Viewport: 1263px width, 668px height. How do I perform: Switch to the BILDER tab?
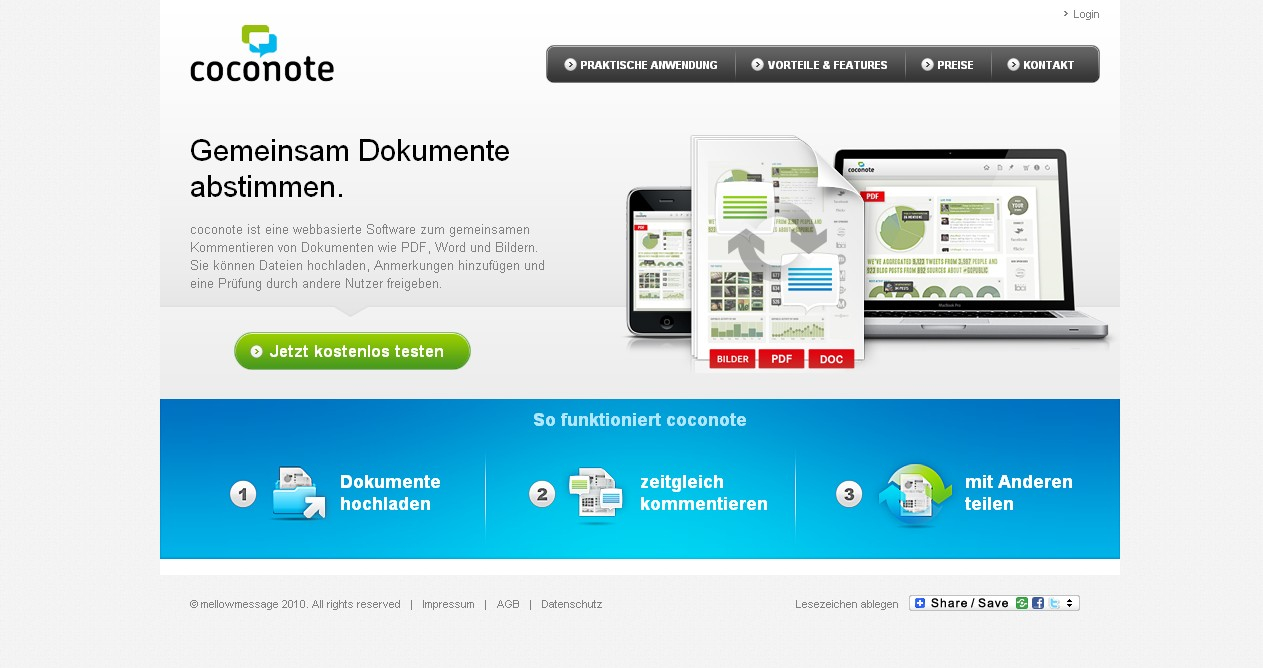732,358
